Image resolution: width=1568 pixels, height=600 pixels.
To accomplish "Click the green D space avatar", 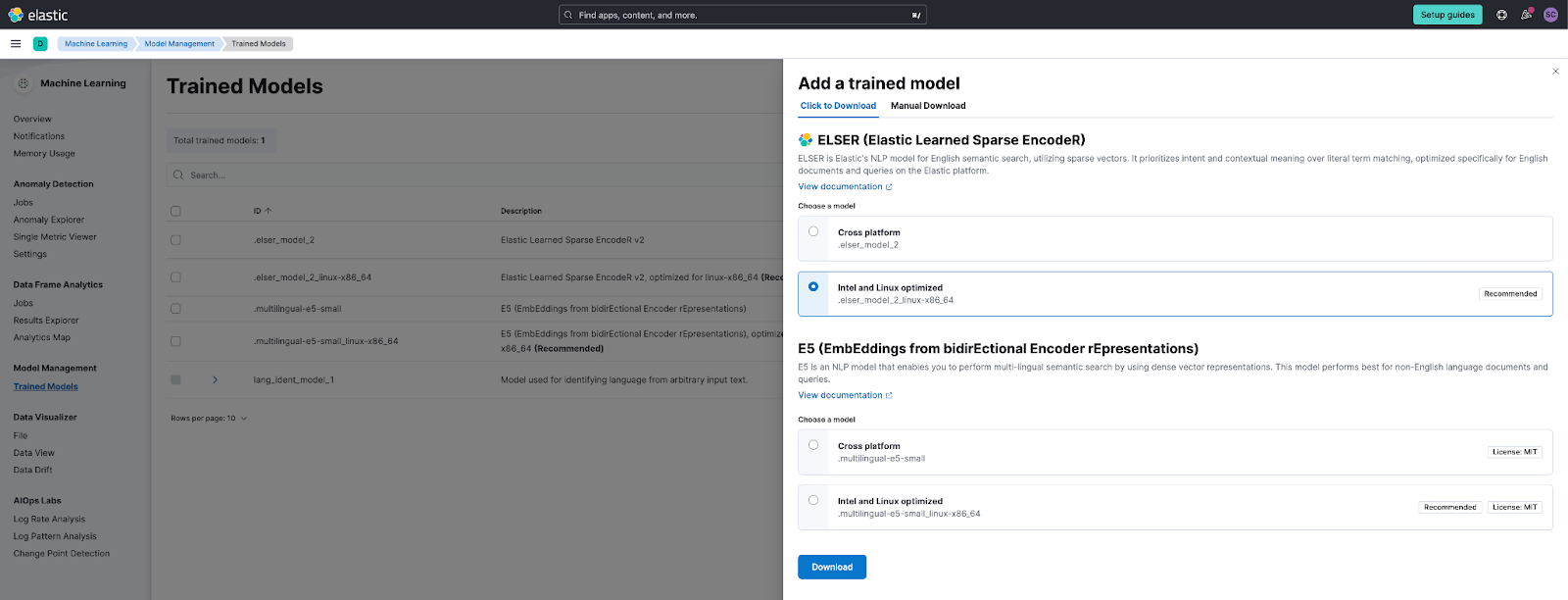I will (40, 43).
